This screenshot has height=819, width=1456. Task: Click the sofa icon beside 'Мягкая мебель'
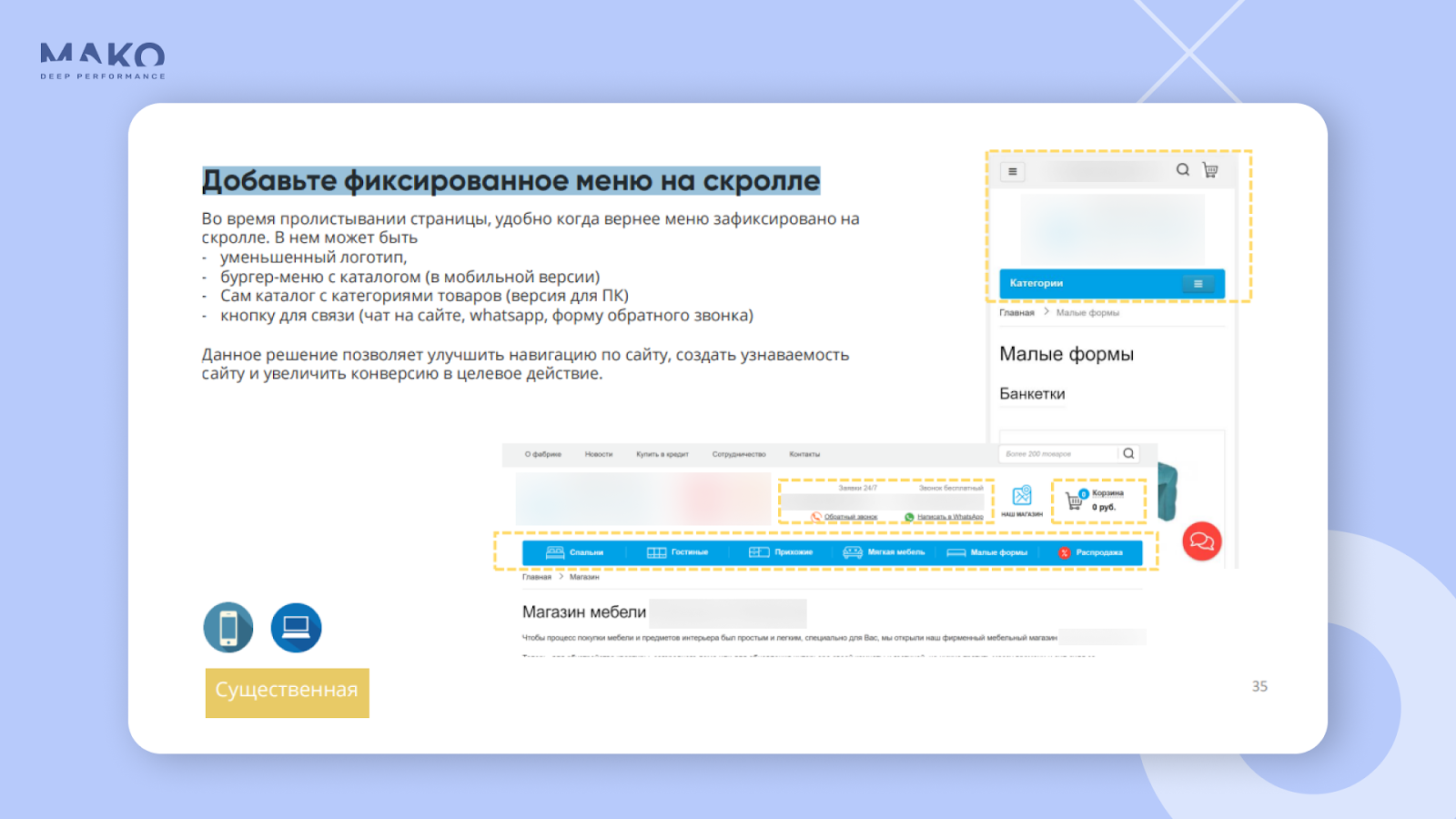853,552
